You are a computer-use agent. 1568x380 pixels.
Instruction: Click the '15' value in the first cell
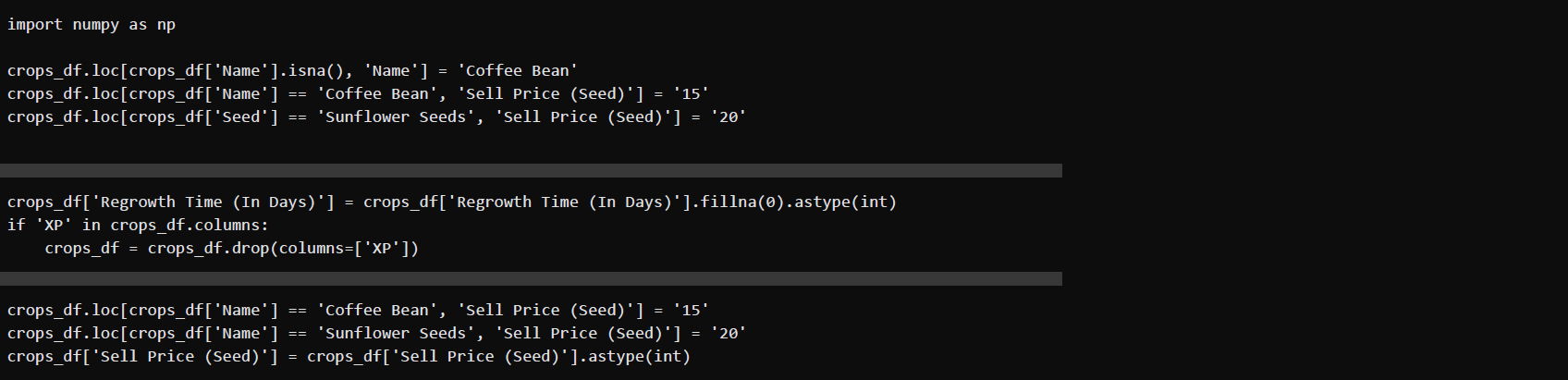coord(690,94)
